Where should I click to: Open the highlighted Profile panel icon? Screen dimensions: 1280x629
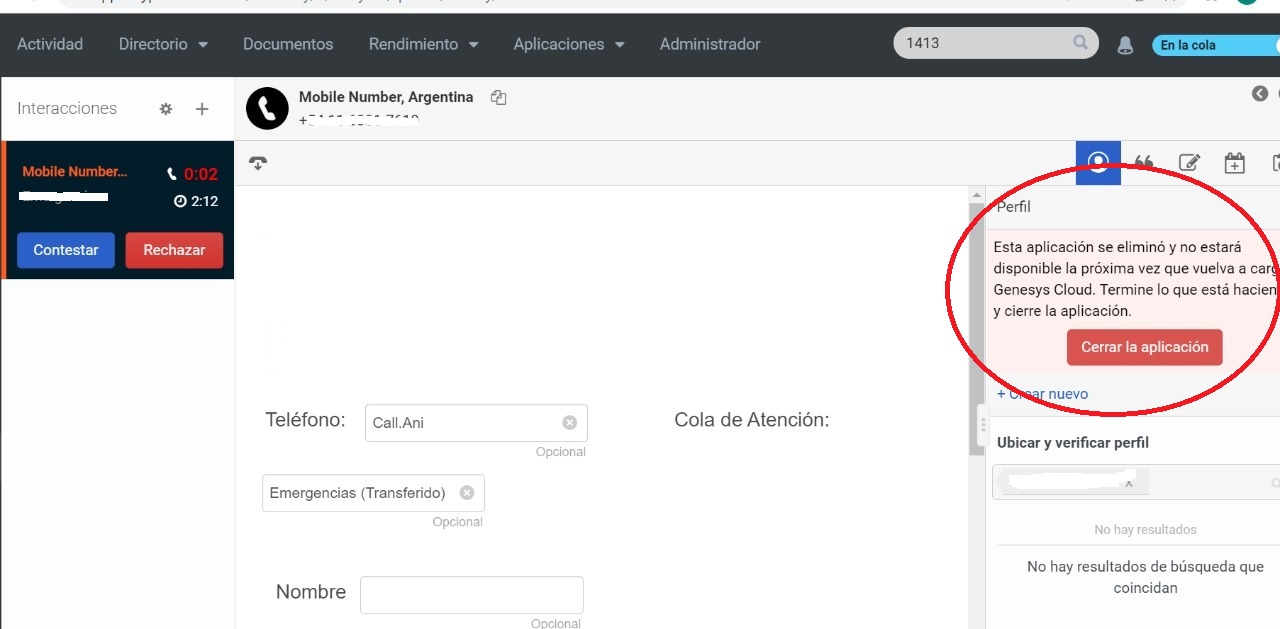1098,161
